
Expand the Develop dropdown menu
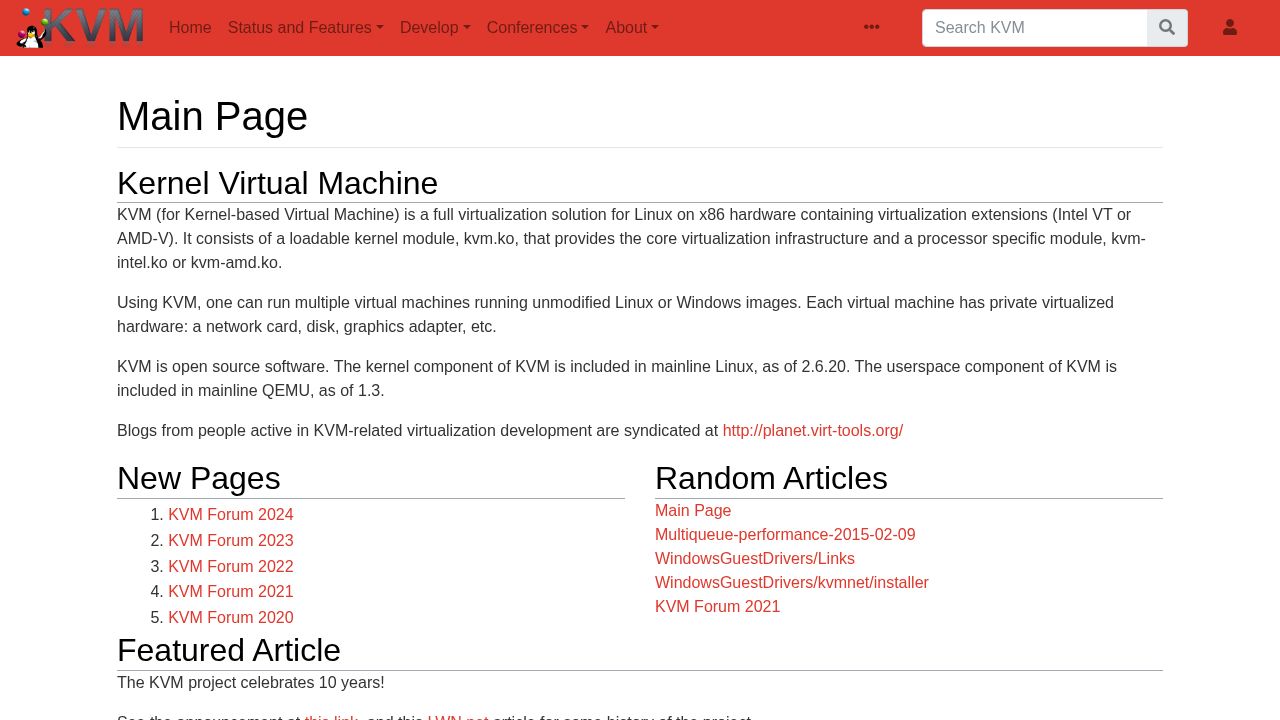435,28
